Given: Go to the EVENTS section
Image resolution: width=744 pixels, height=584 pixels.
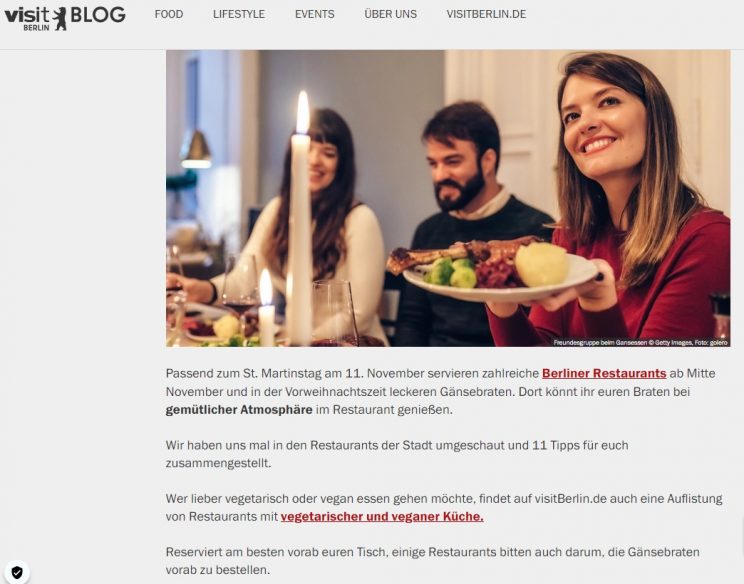Looking at the screenshot, I should click(x=315, y=14).
